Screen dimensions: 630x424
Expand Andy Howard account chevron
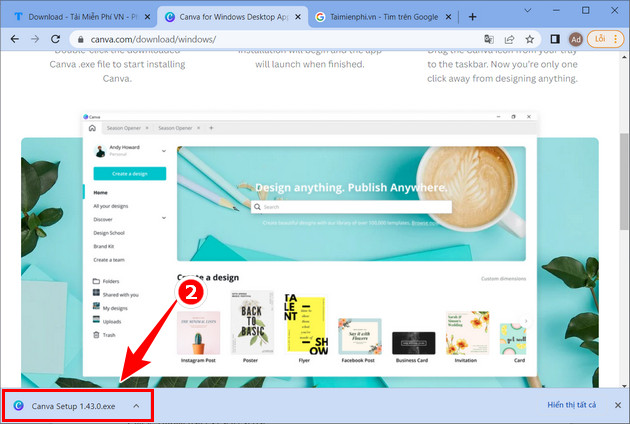click(164, 151)
